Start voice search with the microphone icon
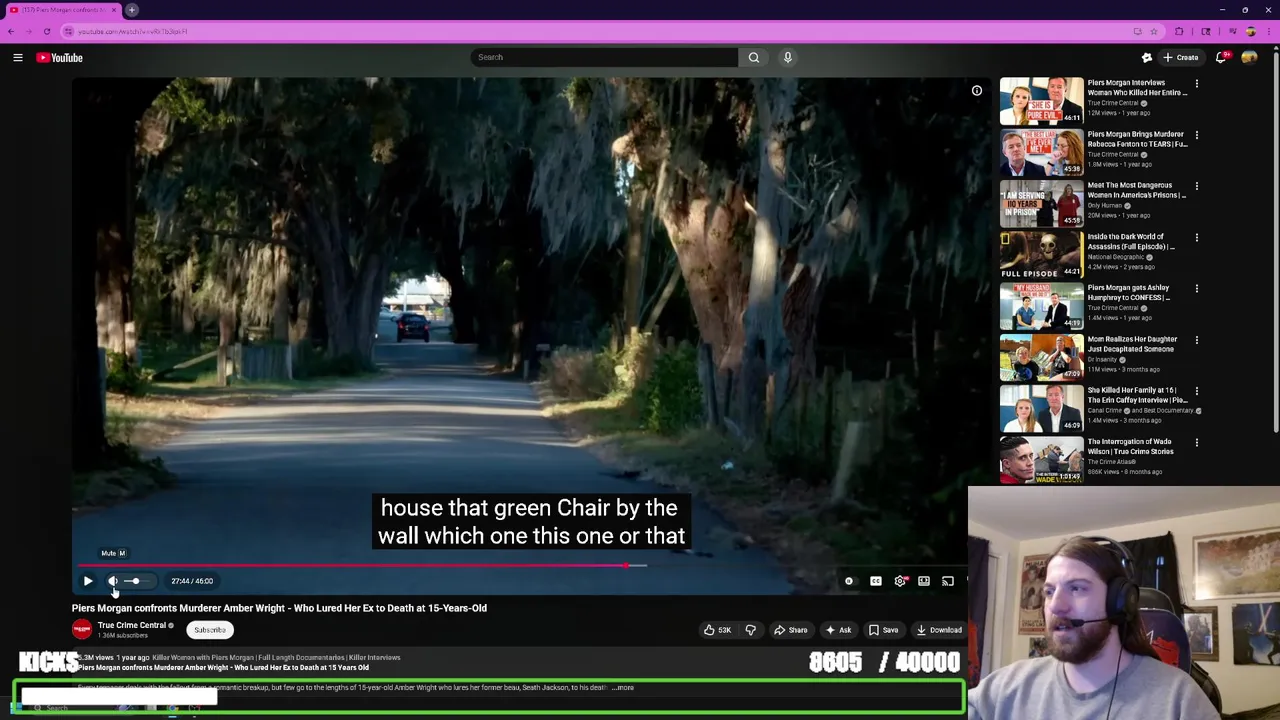The image size is (1280, 720). pyautogui.click(x=788, y=57)
